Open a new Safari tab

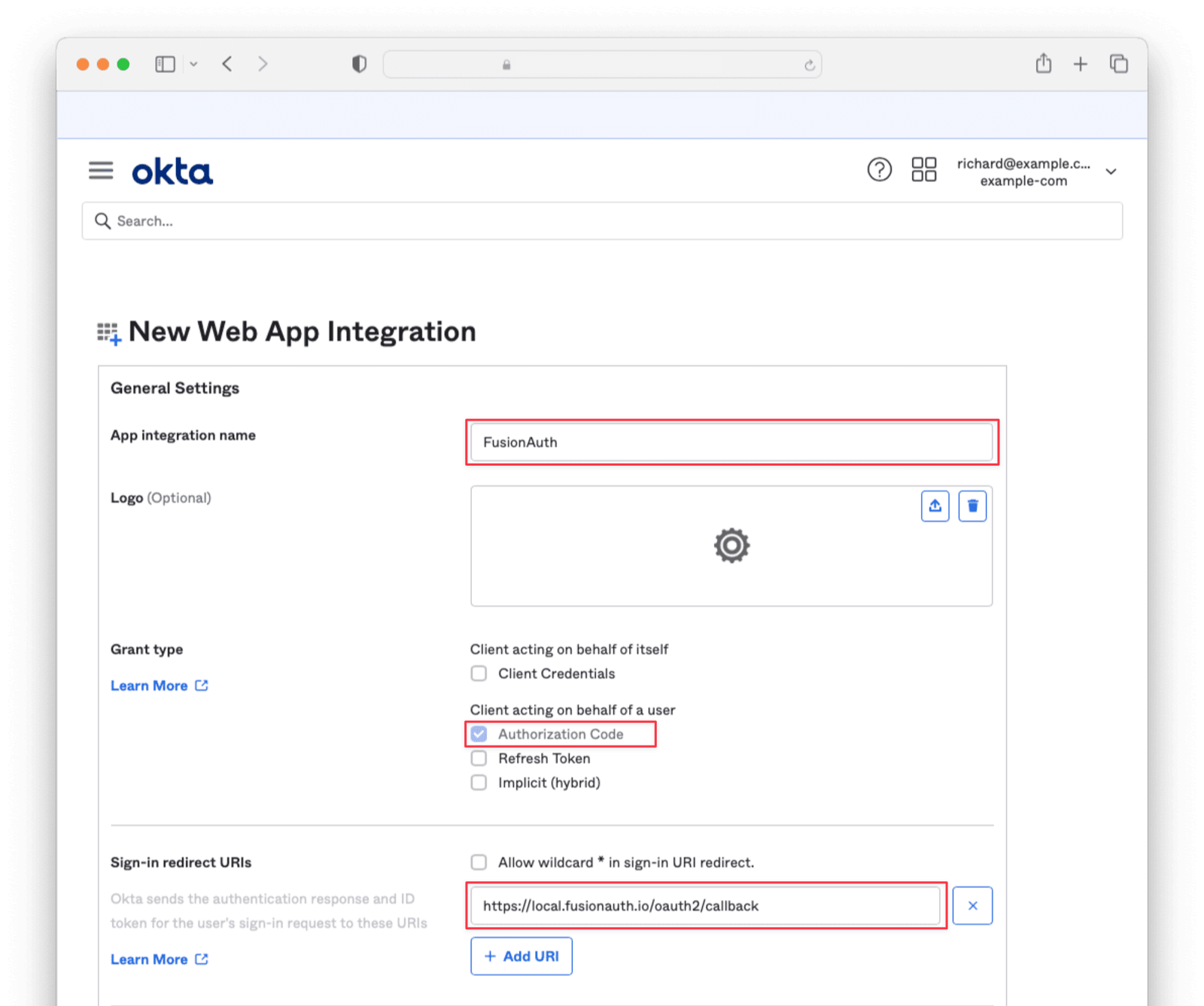tap(1080, 64)
